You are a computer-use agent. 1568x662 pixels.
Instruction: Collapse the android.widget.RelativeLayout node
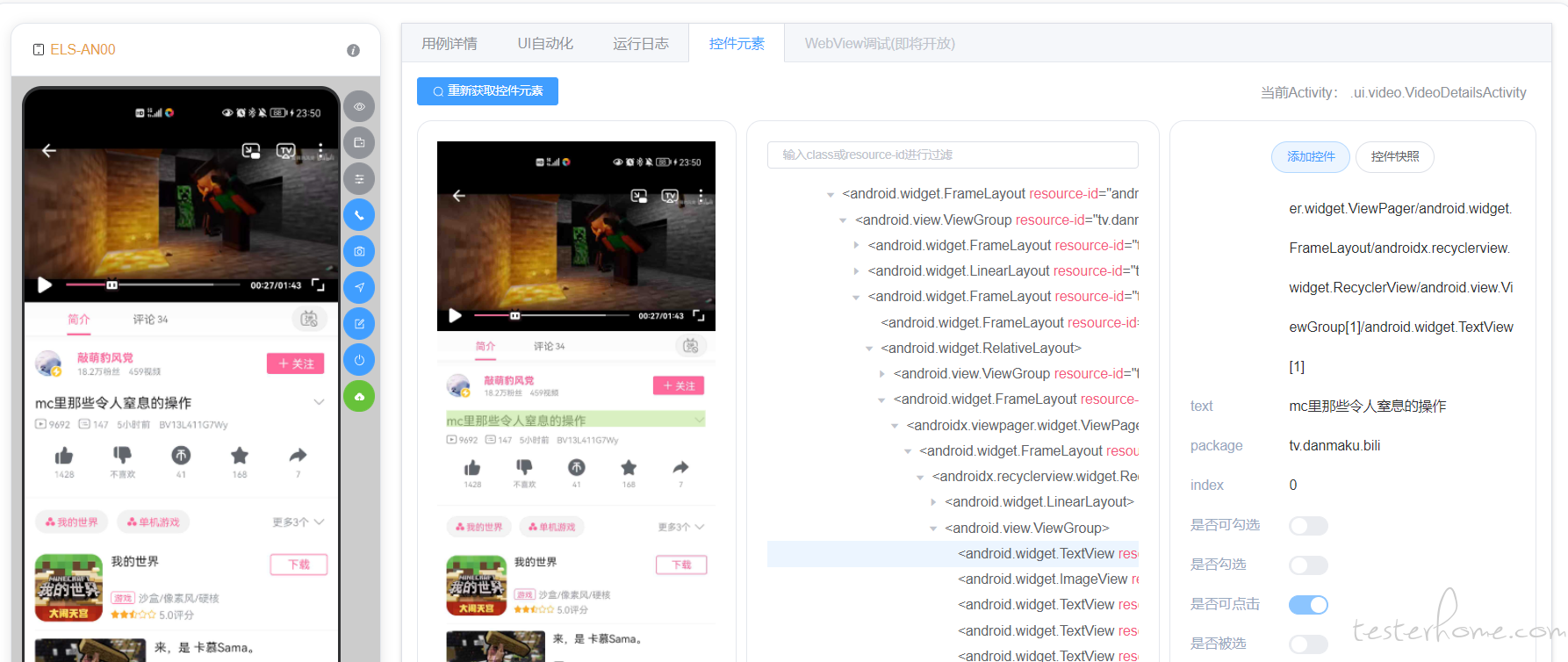coord(869,349)
